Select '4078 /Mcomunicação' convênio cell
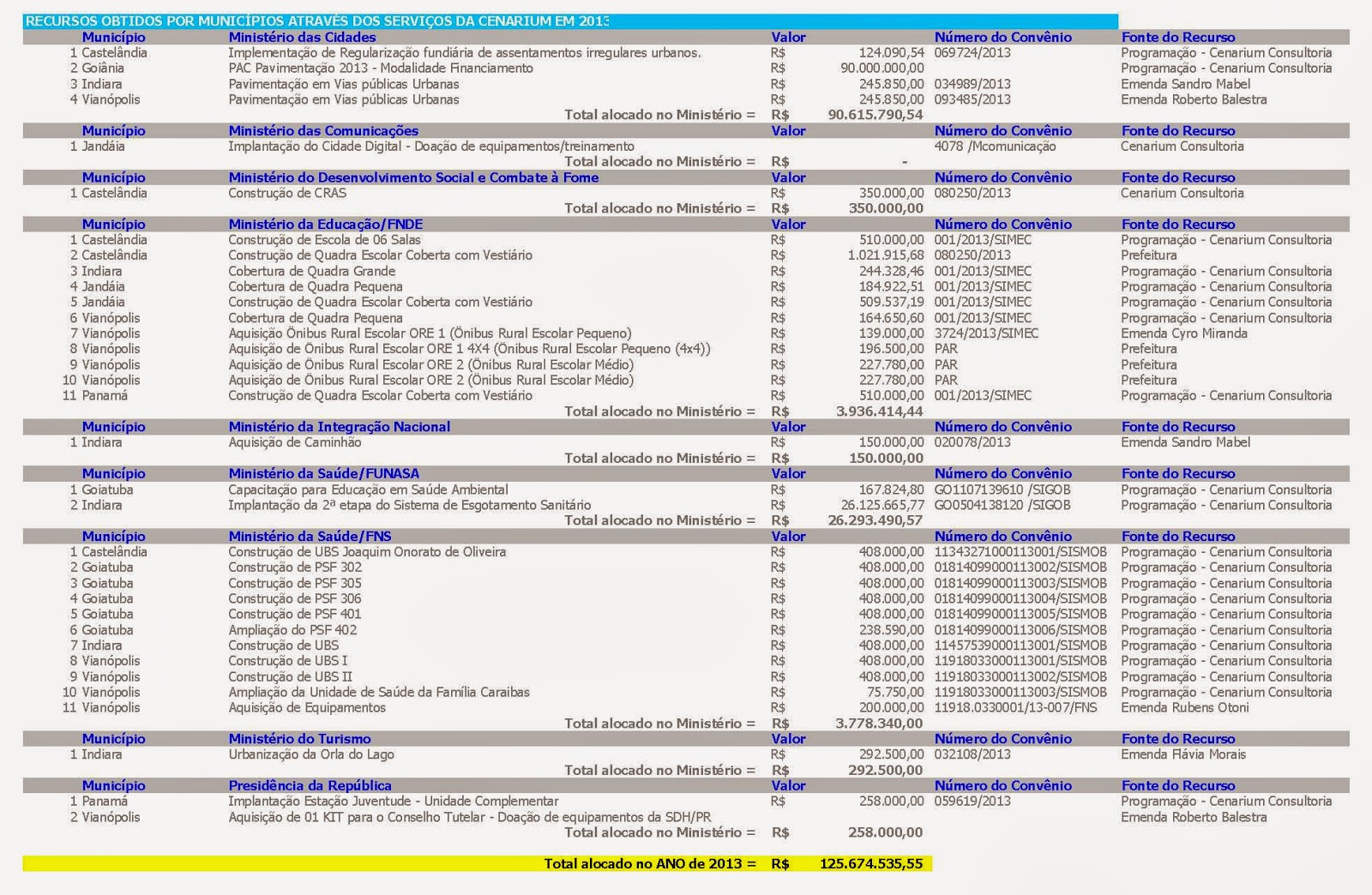1372x895 pixels. coord(995,146)
